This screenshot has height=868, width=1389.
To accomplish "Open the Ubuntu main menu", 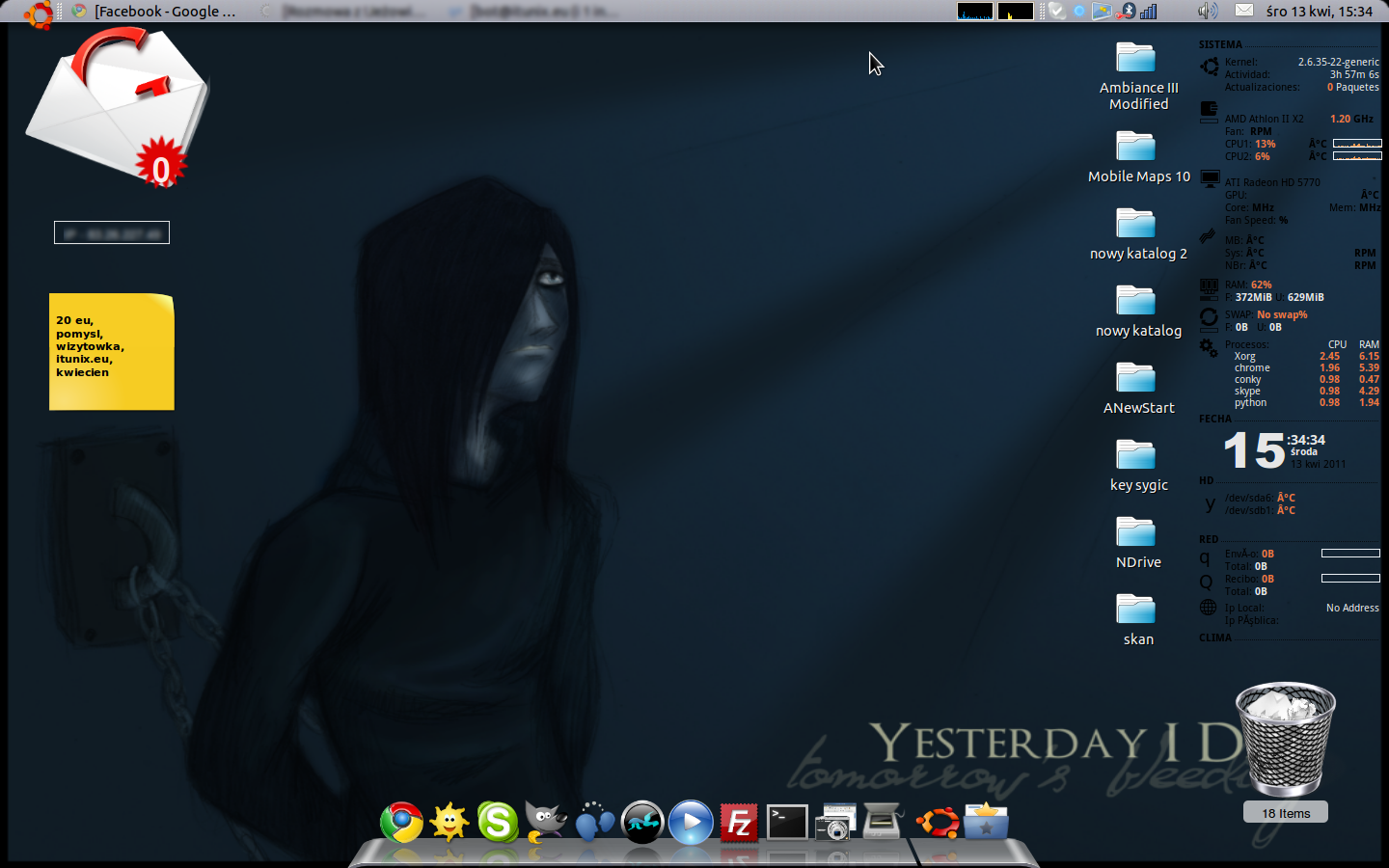I will tap(39, 13).
